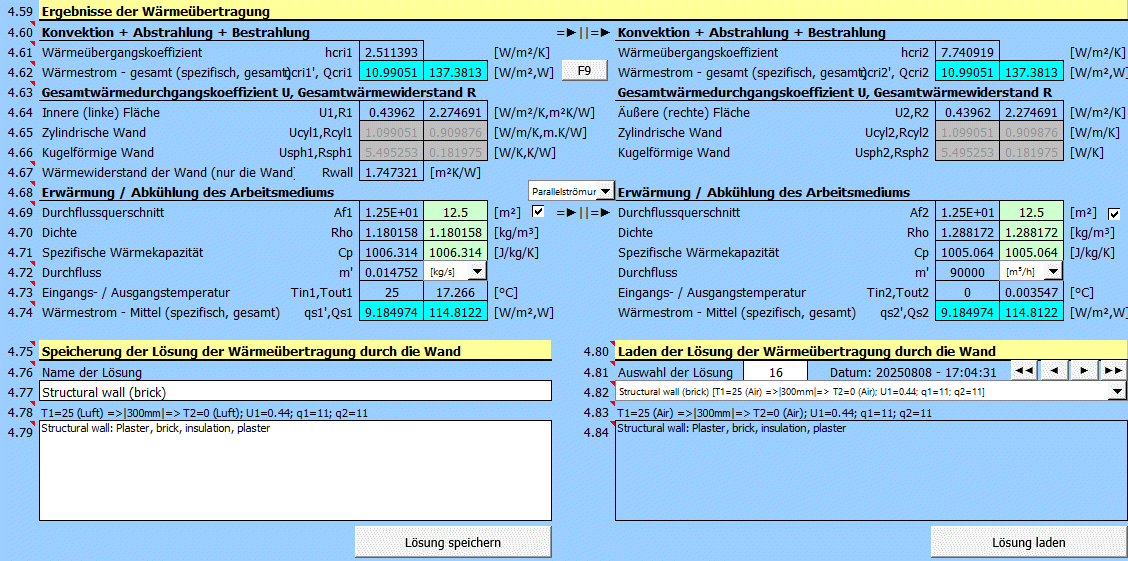The image size is (1128, 561).
Task: Click the Lösung speichern button
Action: [453, 542]
